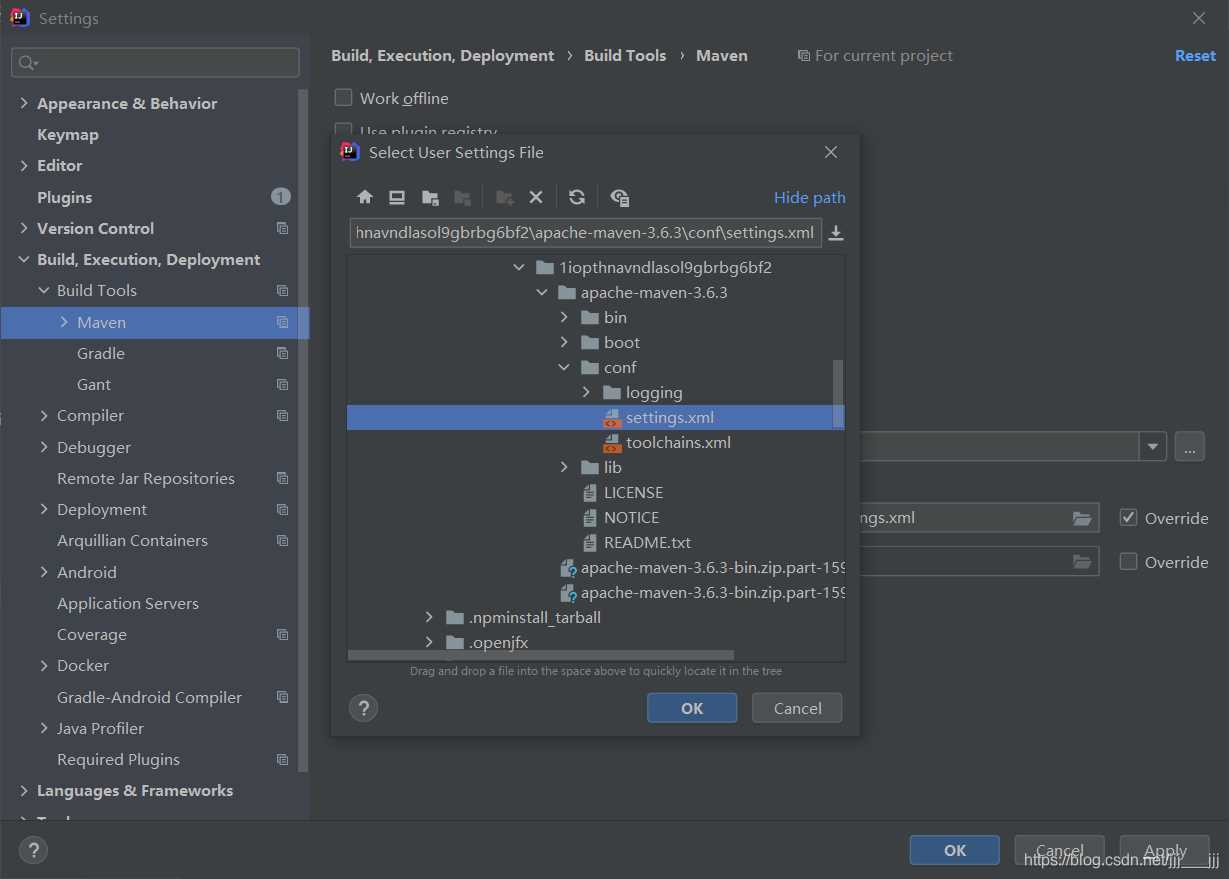Toggle Override for local repository
This screenshot has width=1229, height=879.
[x=1129, y=562]
